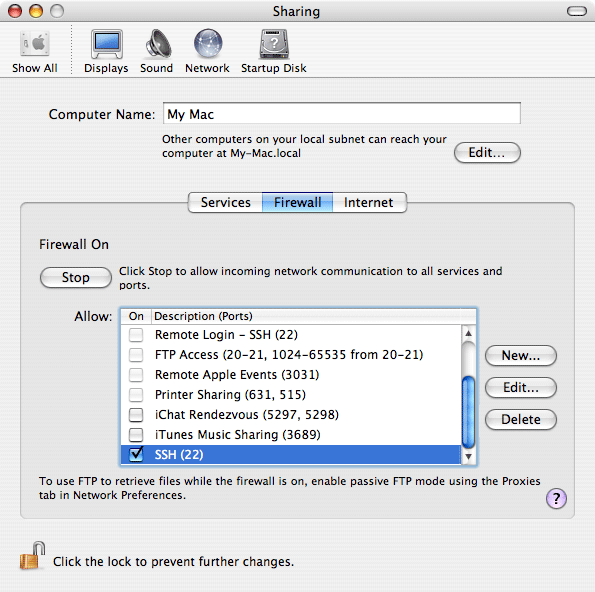
Task: Enable the iTunes Music Sharing (3689) checkbox
Action: (x=136, y=435)
